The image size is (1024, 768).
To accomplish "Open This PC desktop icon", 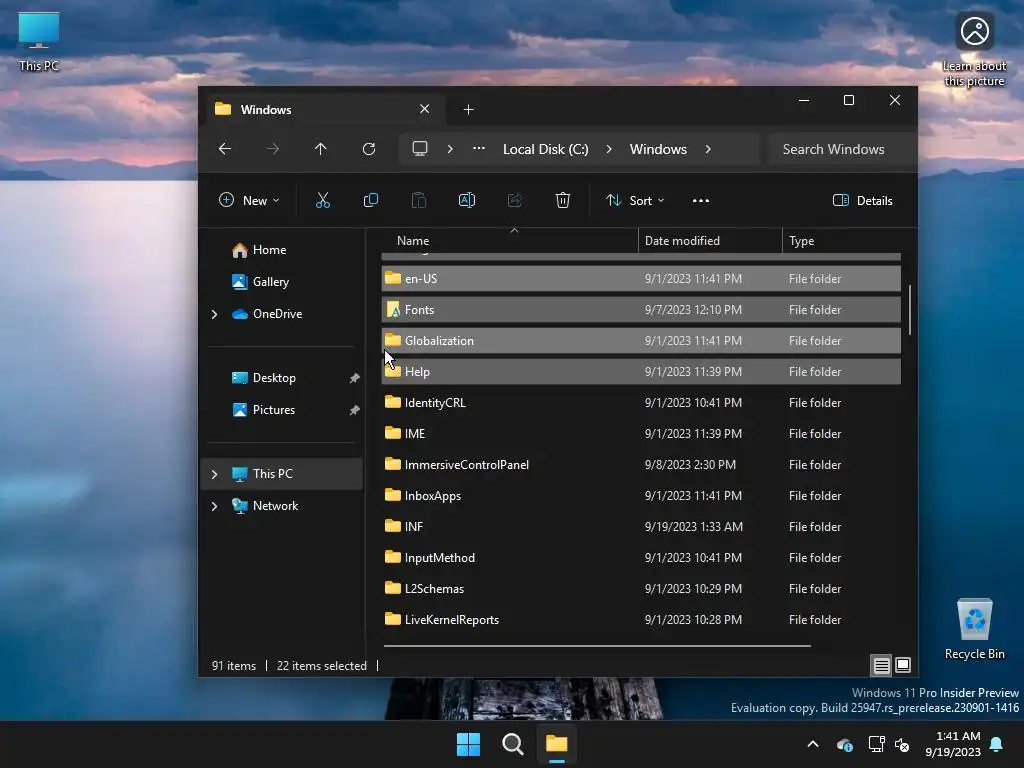I will [39, 41].
